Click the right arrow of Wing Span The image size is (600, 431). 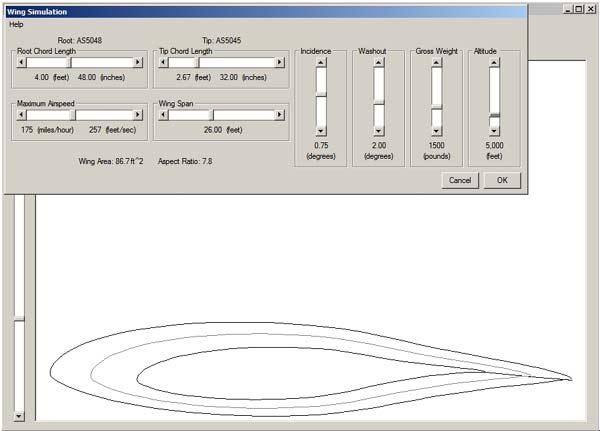click(280, 115)
